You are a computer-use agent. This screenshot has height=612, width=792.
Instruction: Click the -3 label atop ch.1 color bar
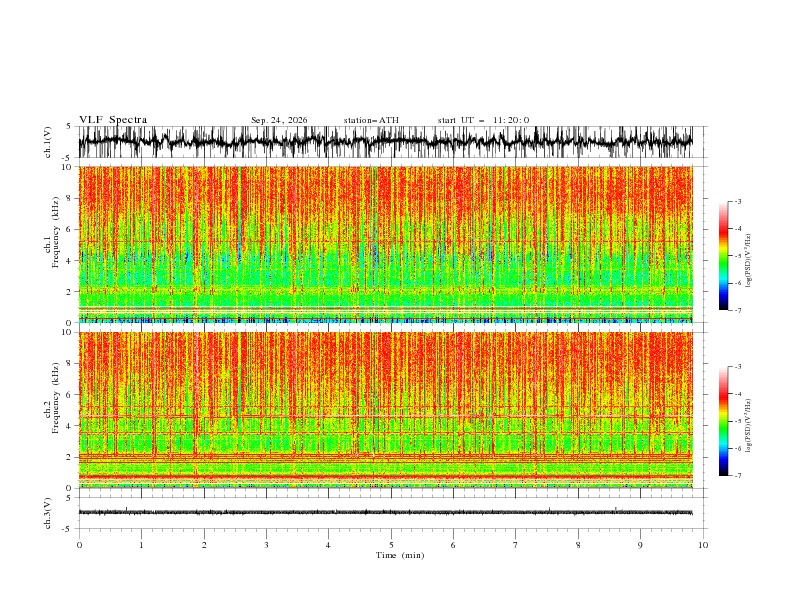pos(737,201)
